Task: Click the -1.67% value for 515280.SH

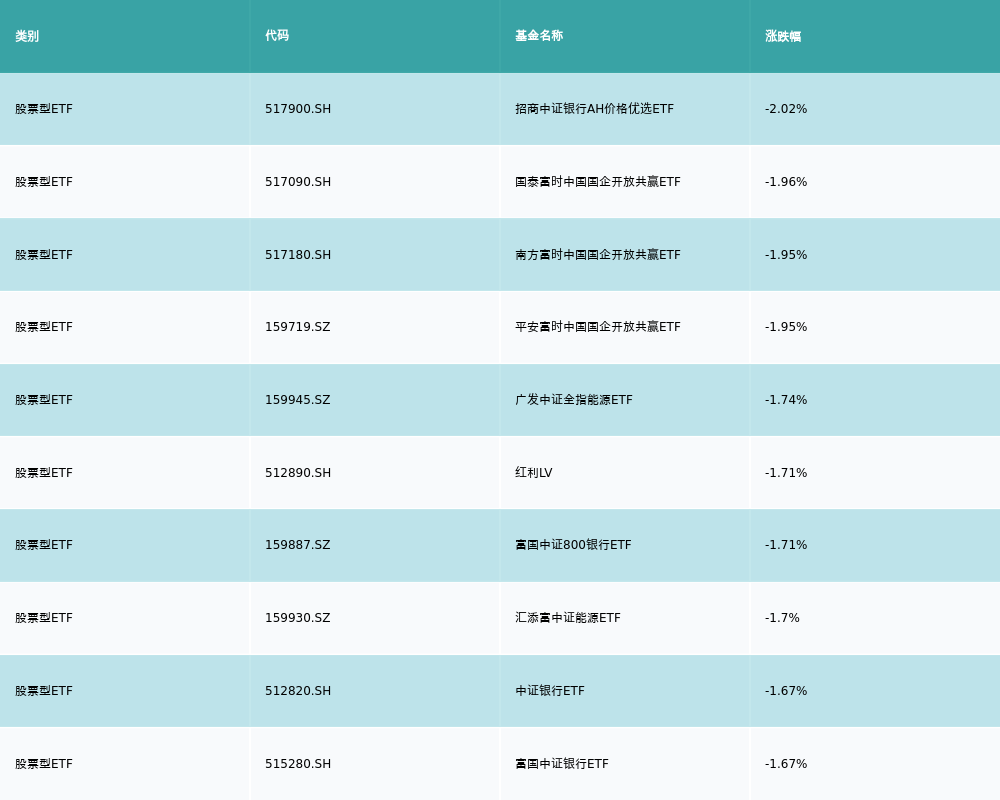Action: coord(786,764)
